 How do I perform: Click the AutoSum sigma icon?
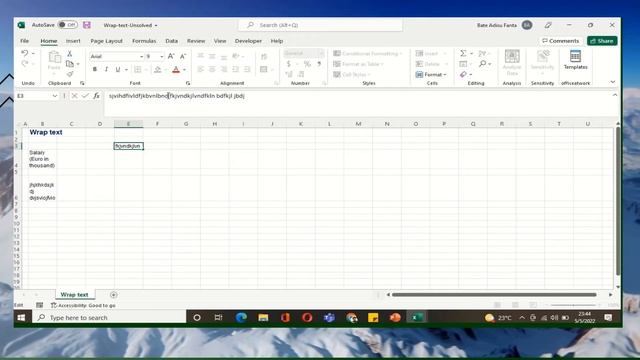coord(463,53)
